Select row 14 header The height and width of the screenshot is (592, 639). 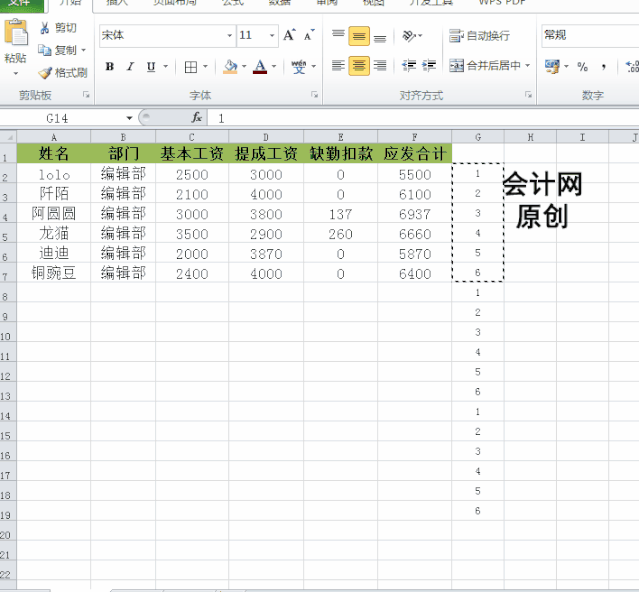(8, 412)
